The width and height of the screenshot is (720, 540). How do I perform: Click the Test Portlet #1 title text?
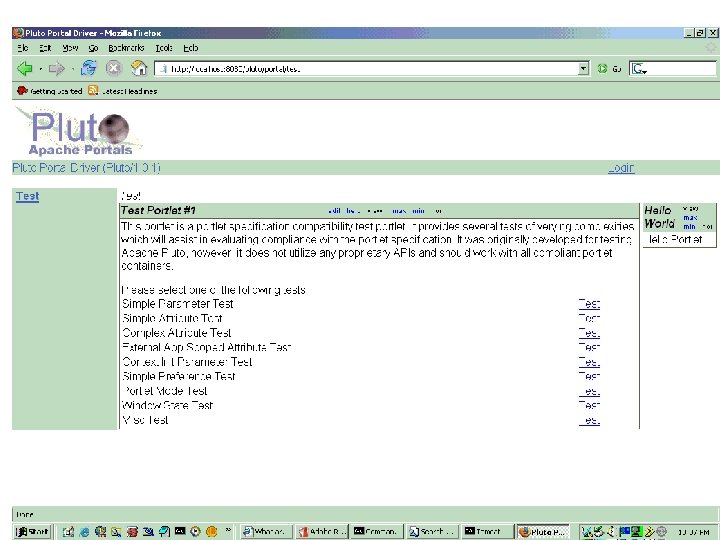tap(158, 210)
